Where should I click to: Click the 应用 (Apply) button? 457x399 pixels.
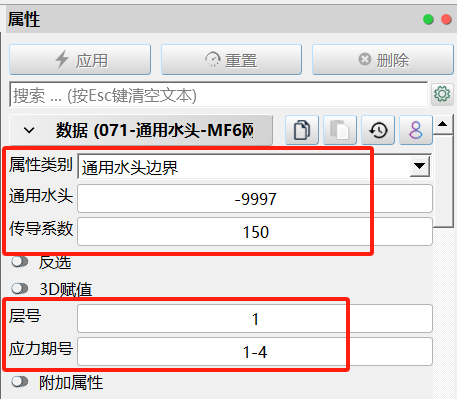tap(80, 60)
